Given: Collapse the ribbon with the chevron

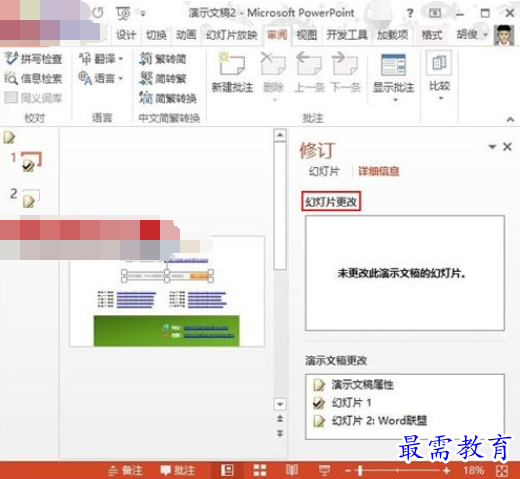Looking at the screenshot, I should [510, 119].
